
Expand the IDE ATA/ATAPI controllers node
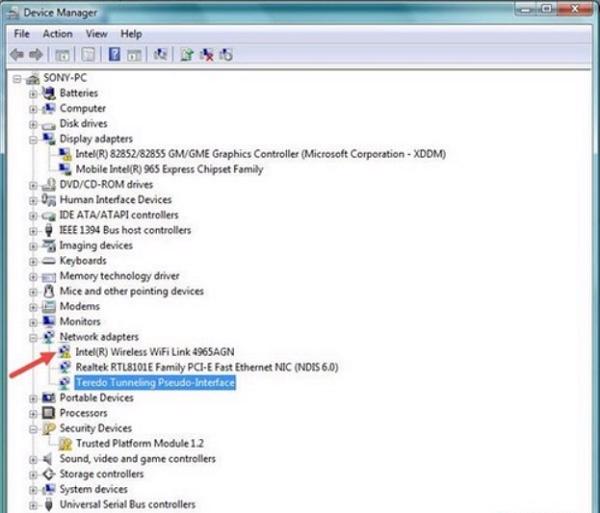33,216
